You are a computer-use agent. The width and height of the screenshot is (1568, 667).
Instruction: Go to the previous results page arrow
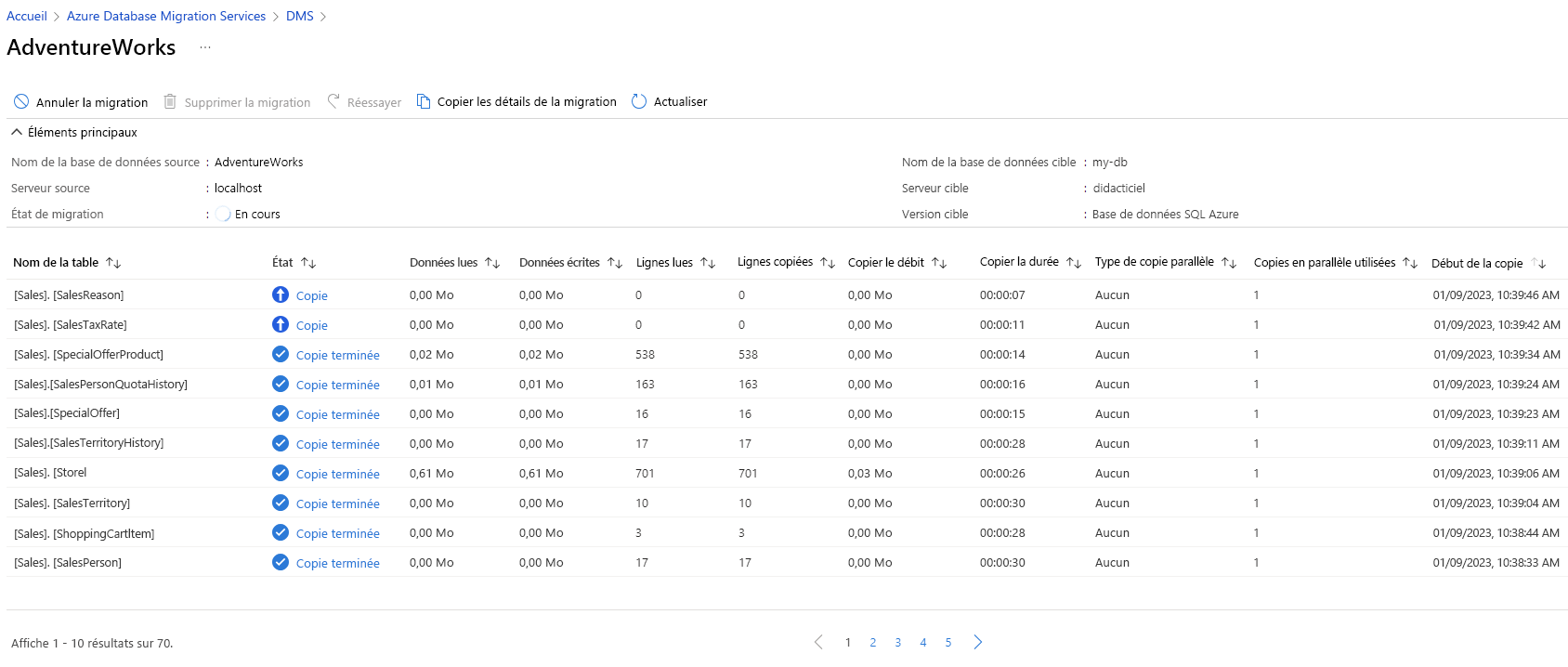pyautogui.click(x=818, y=642)
